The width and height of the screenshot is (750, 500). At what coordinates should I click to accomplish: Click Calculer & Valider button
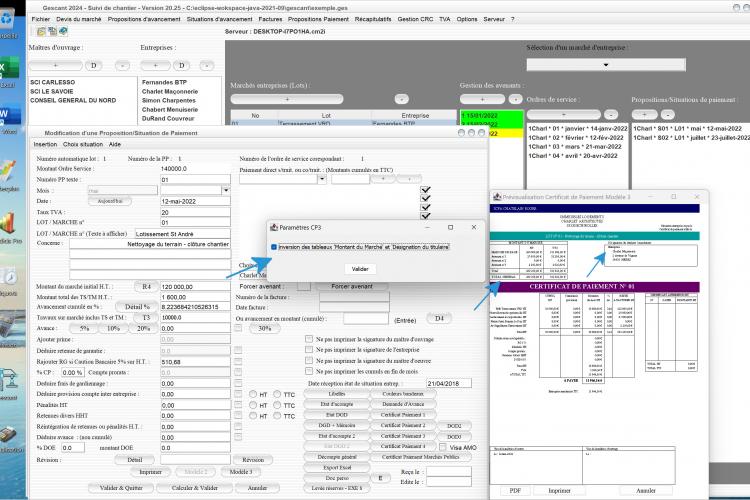click(x=195, y=488)
